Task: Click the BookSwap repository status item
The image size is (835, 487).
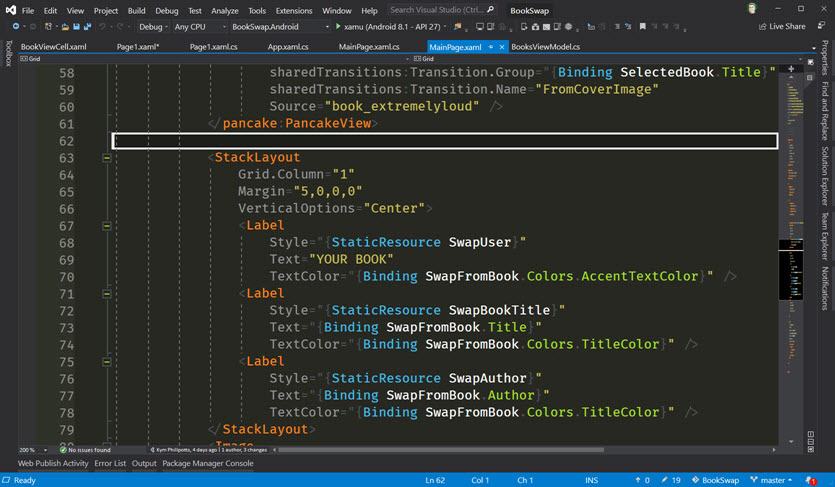Action: tap(715, 480)
